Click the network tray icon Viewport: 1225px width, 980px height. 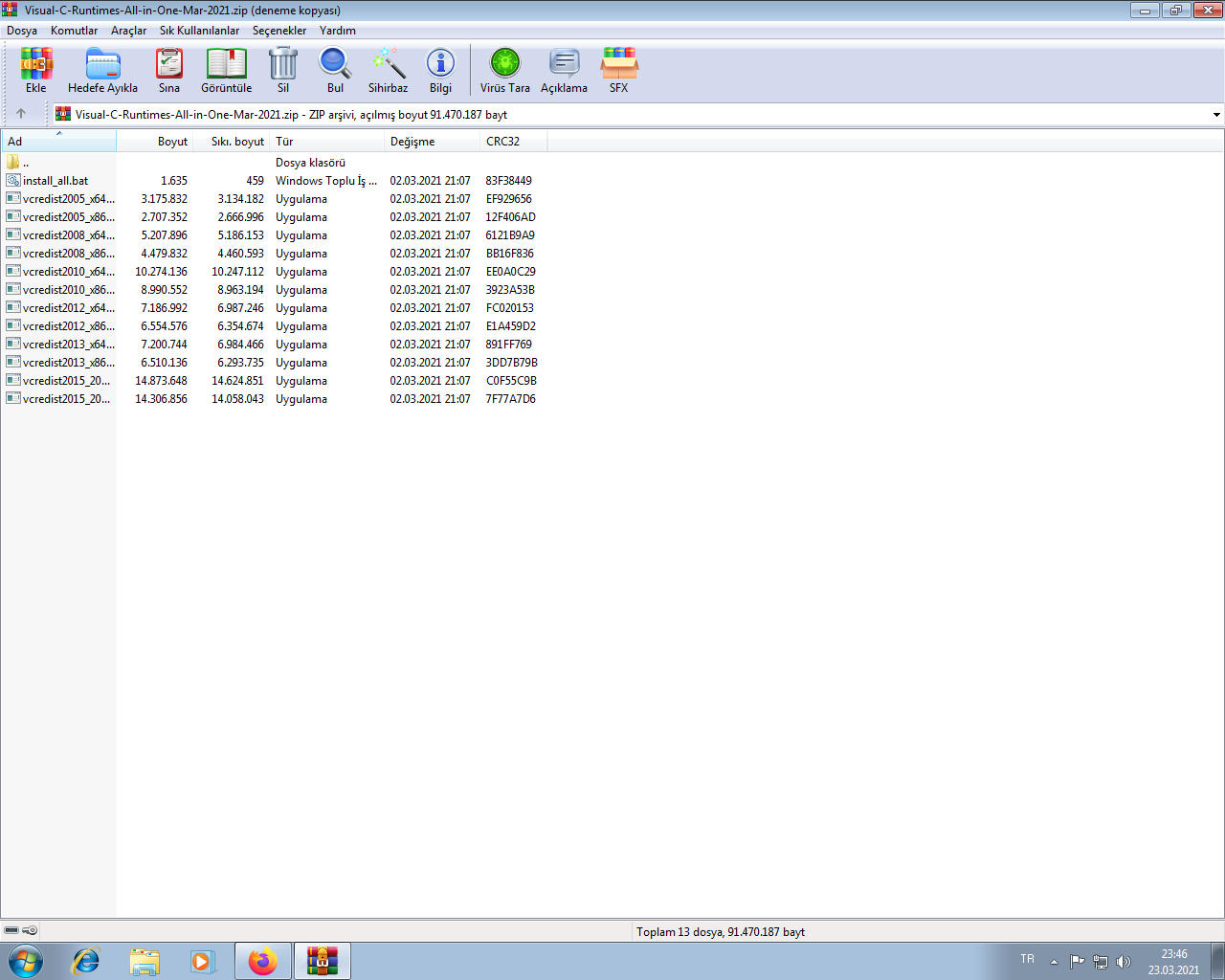tap(1101, 961)
